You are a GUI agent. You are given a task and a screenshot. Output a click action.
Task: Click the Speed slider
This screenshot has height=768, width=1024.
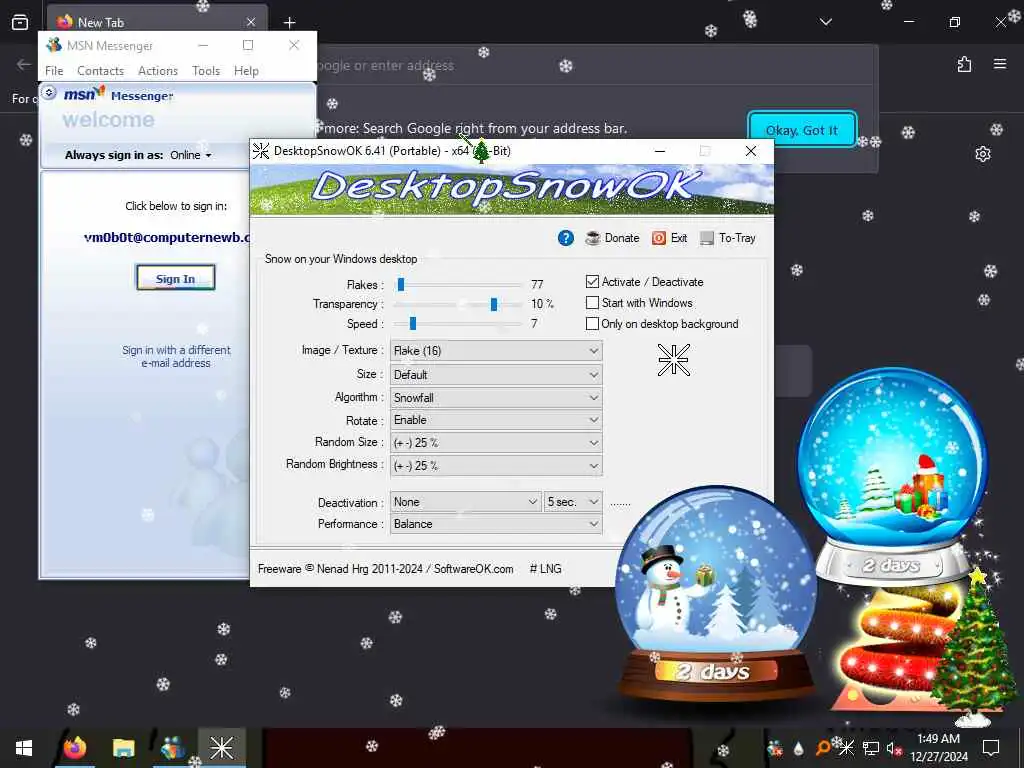pyautogui.click(x=458, y=323)
